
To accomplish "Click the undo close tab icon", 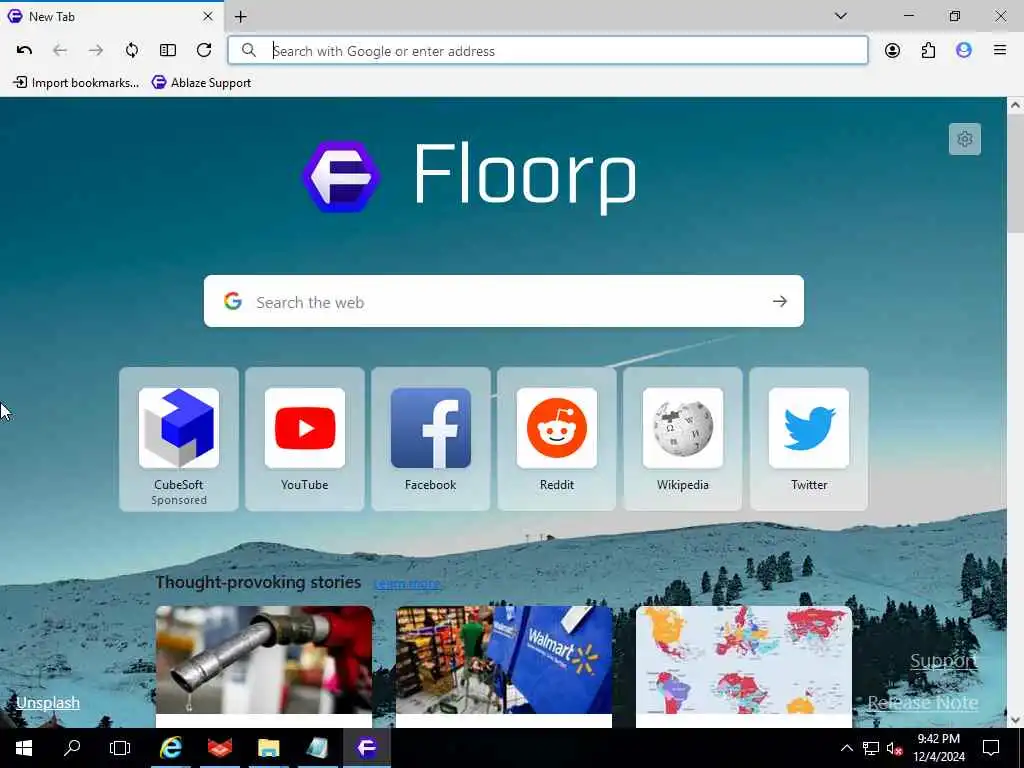I will point(24,50).
